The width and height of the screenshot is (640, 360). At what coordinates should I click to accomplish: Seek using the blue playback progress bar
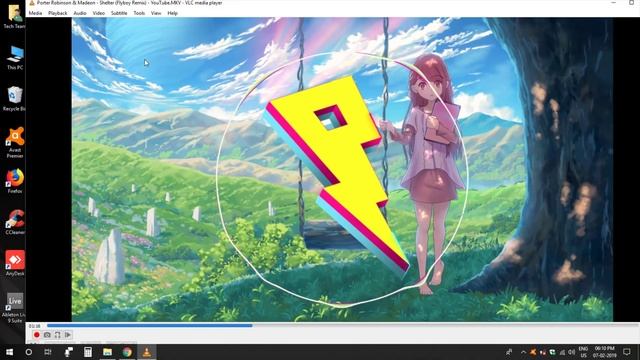pos(342,325)
